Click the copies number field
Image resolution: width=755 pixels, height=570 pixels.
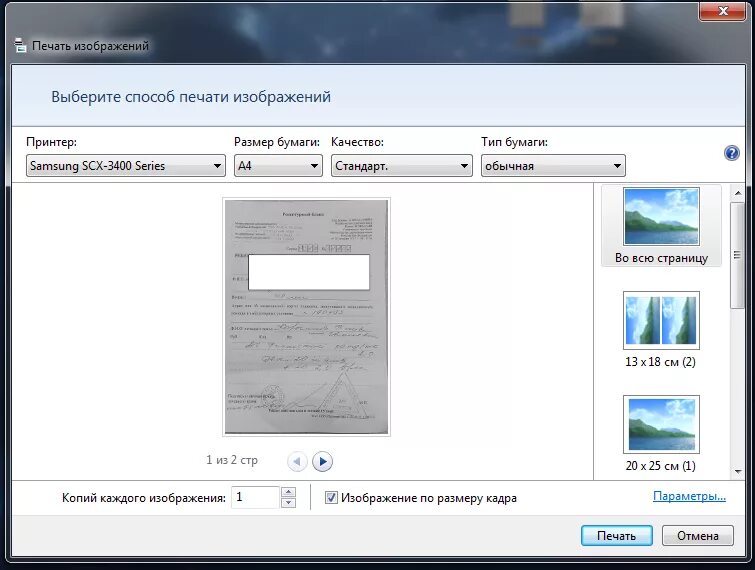[x=256, y=497]
